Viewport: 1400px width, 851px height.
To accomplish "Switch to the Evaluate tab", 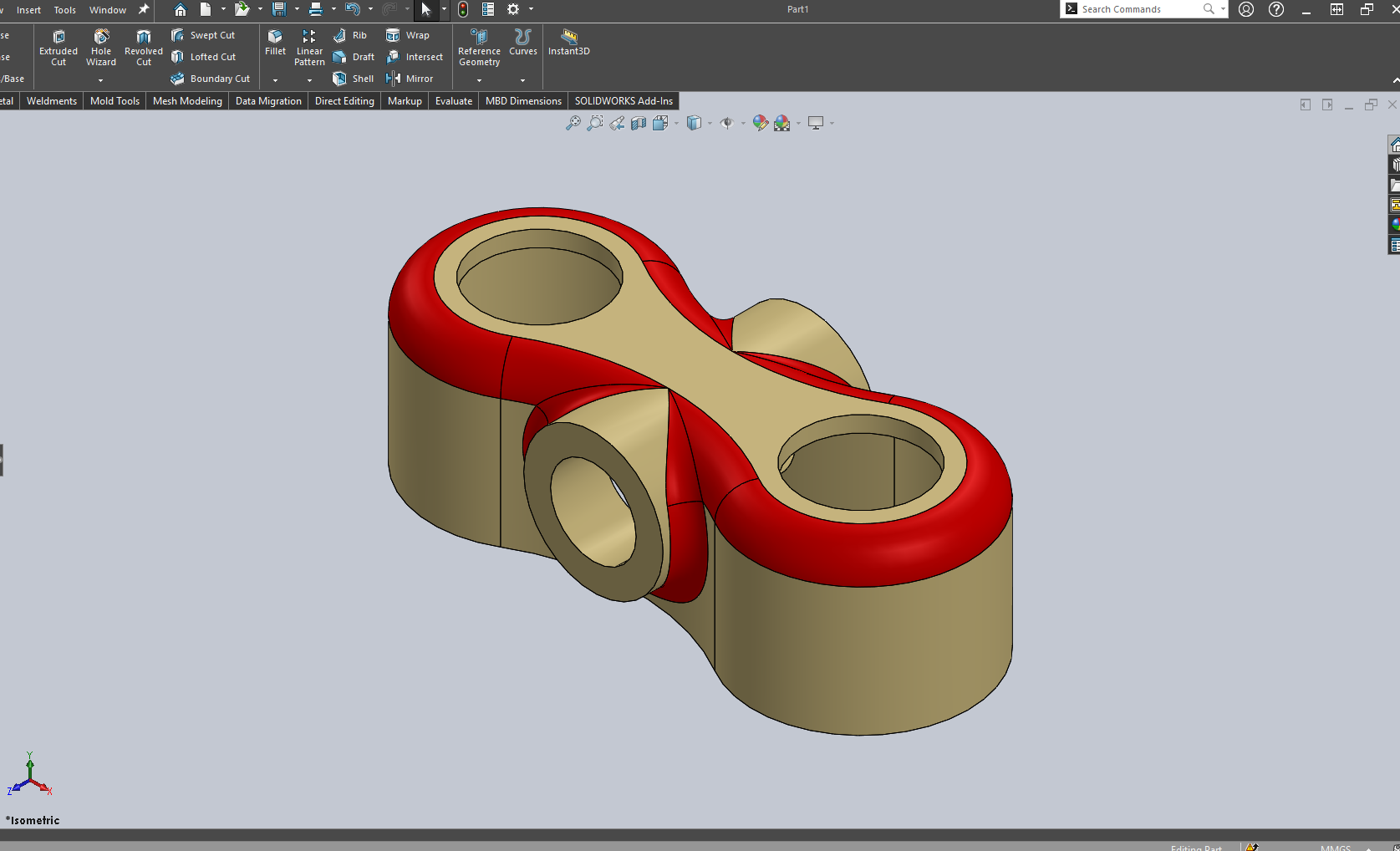I will [454, 101].
